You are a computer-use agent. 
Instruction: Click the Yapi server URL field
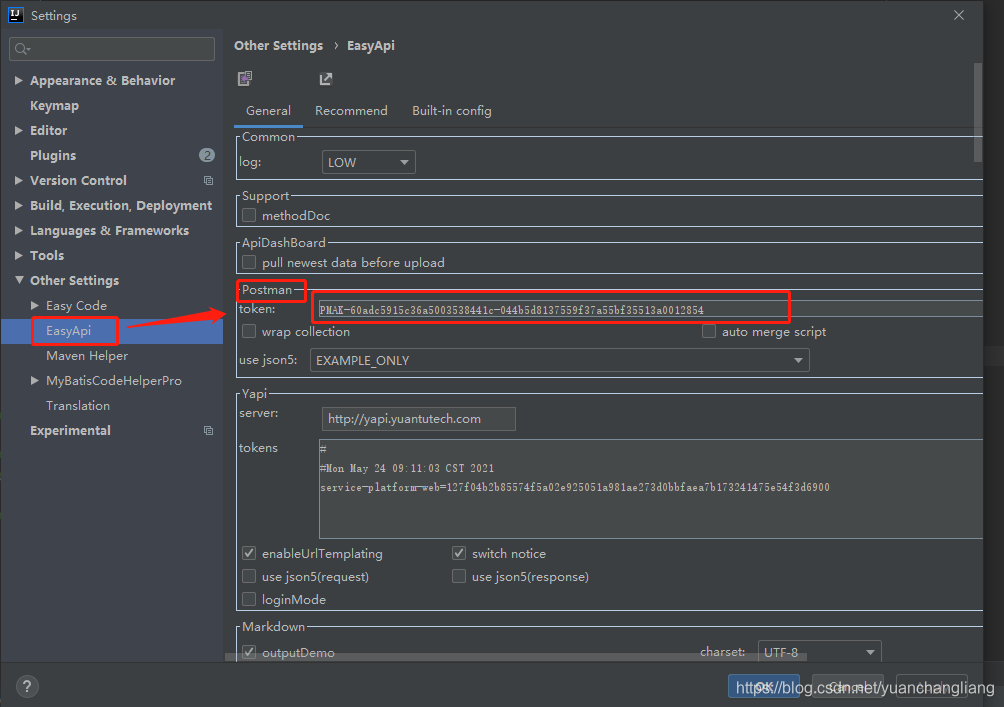pos(419,419)
